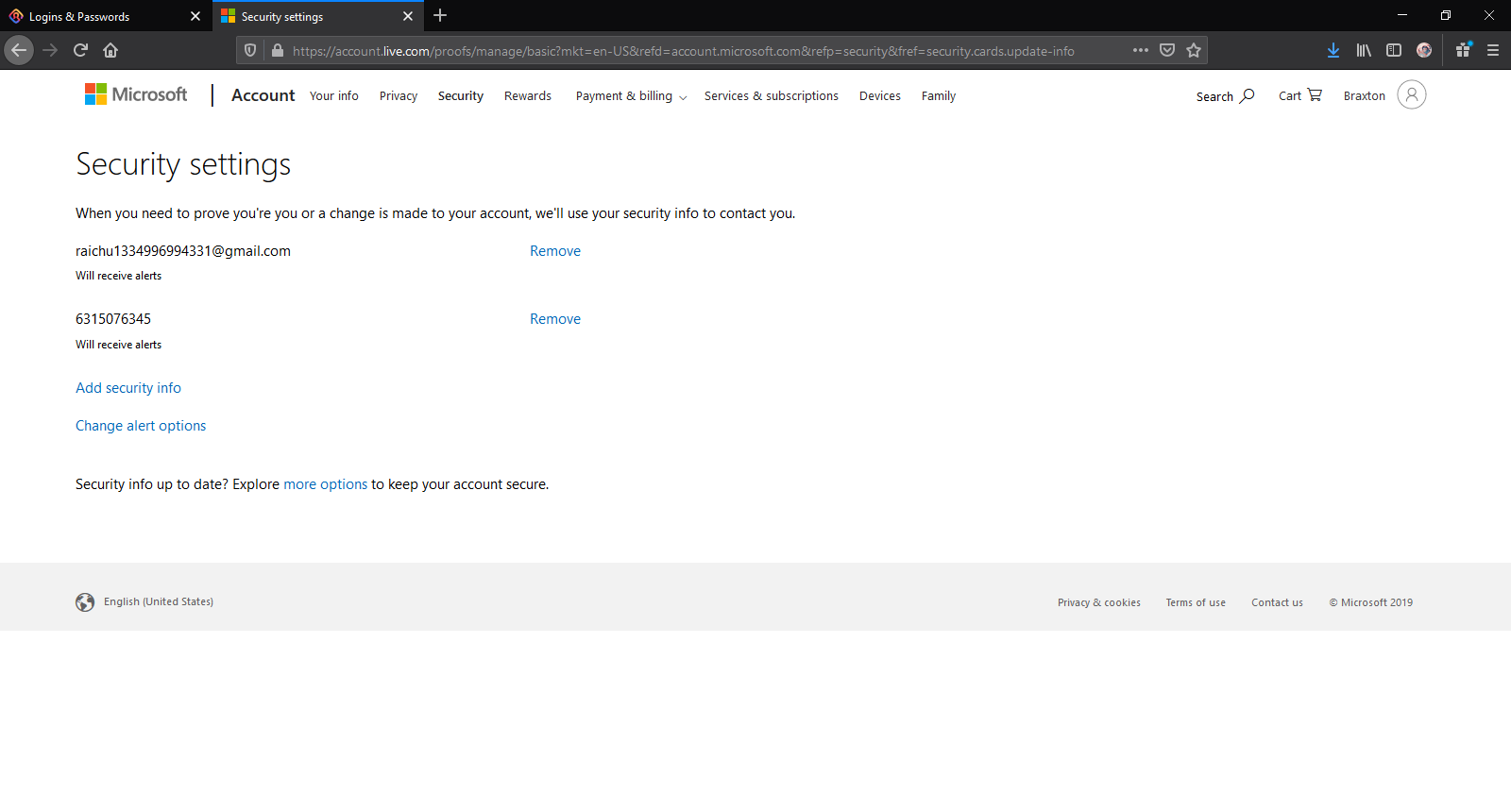Open the Privacy section
Screen dimensions: 1511x812
pyautogui.click(x=399, y=96)
